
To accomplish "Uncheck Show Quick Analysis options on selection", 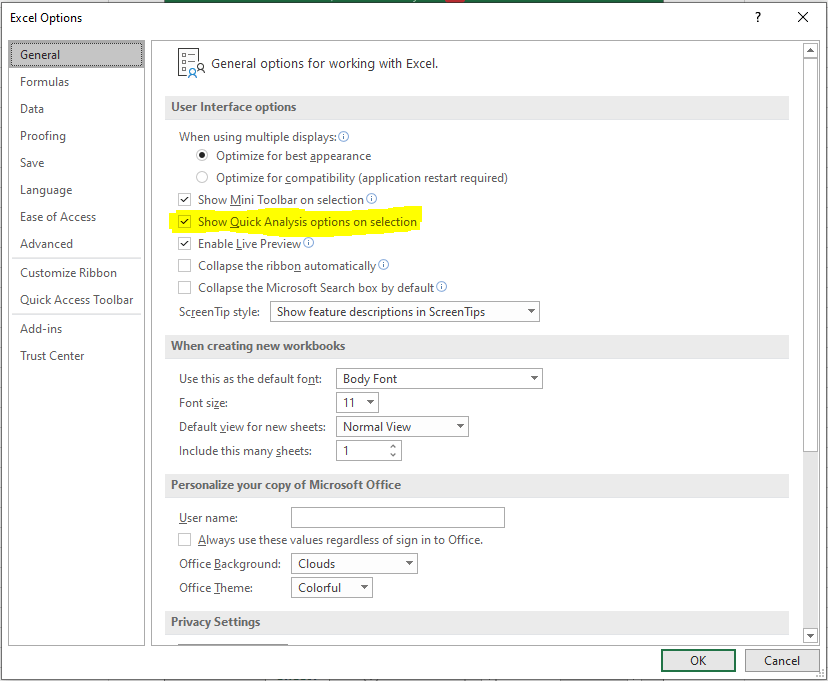I will (x=184, y=222).
